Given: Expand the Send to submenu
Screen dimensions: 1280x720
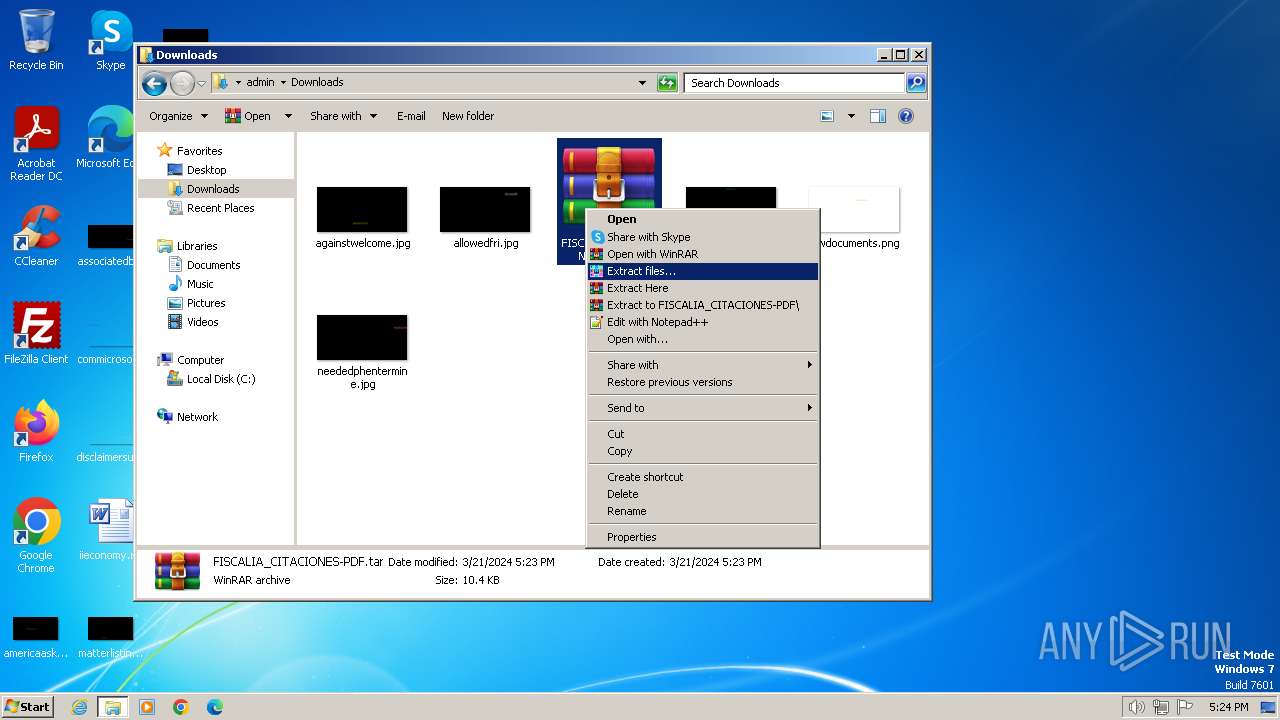Looking at the screenshot, I should tap(702, 408).
